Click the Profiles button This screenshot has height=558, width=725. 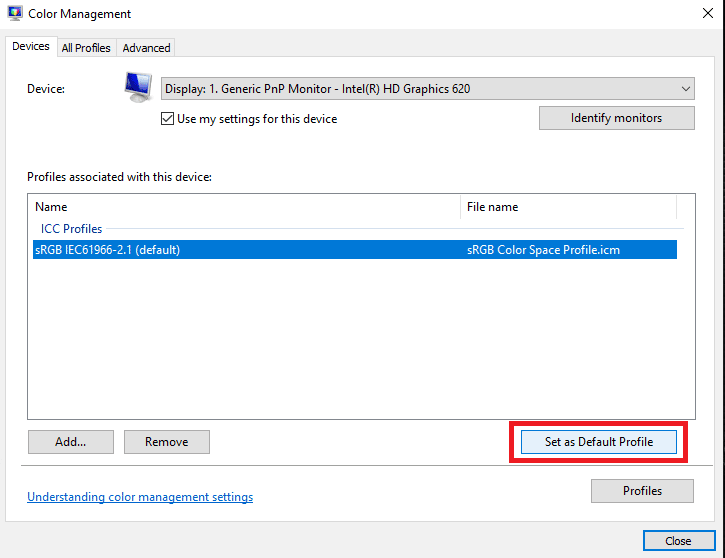(642, 491)
